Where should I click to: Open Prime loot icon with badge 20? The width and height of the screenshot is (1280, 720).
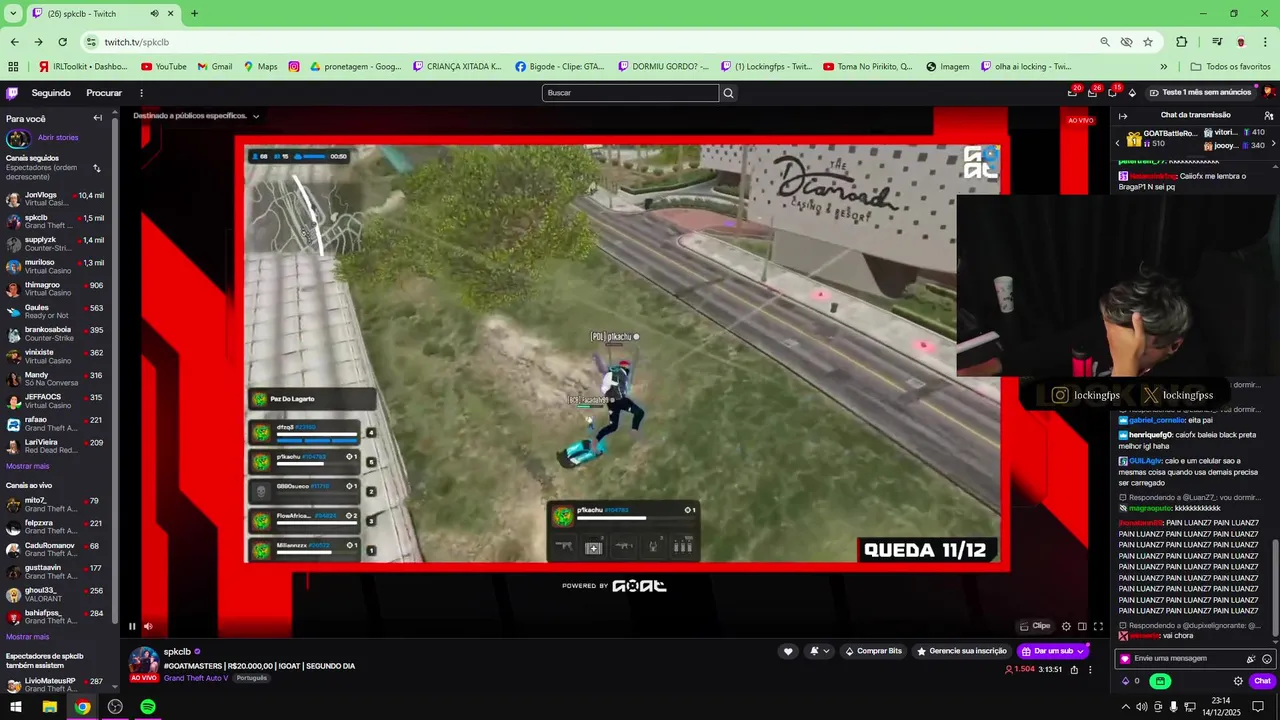pyautogui.click(x=1072, y=92)
